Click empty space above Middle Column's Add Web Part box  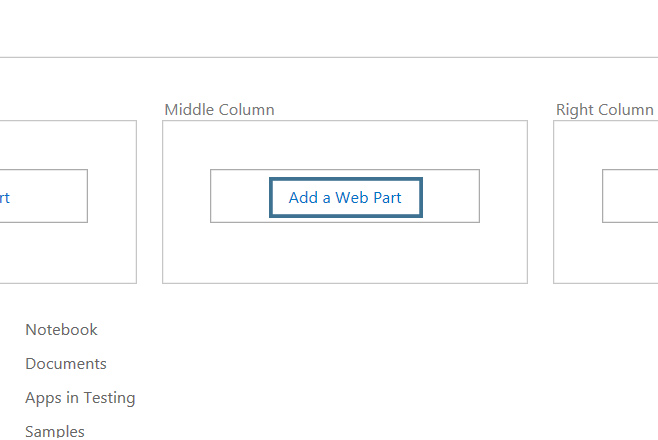[x=345, y=145]
